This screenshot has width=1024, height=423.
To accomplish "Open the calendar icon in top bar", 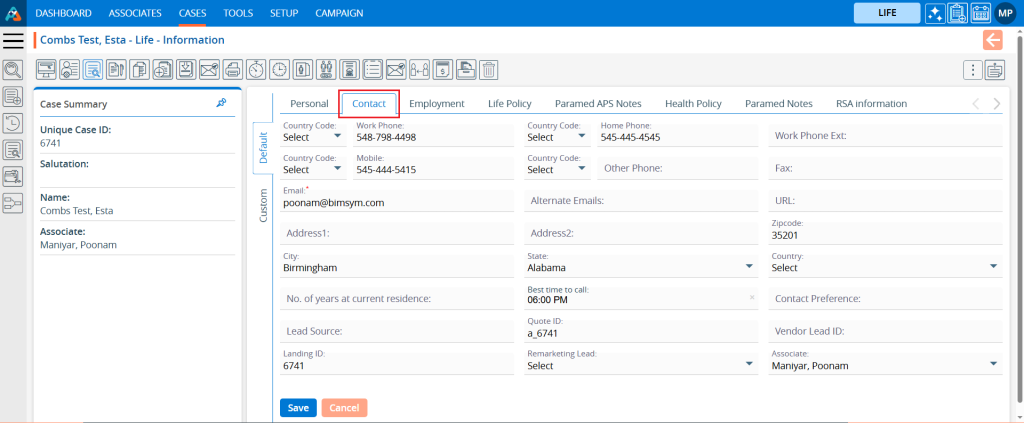I will coord(980,13).
